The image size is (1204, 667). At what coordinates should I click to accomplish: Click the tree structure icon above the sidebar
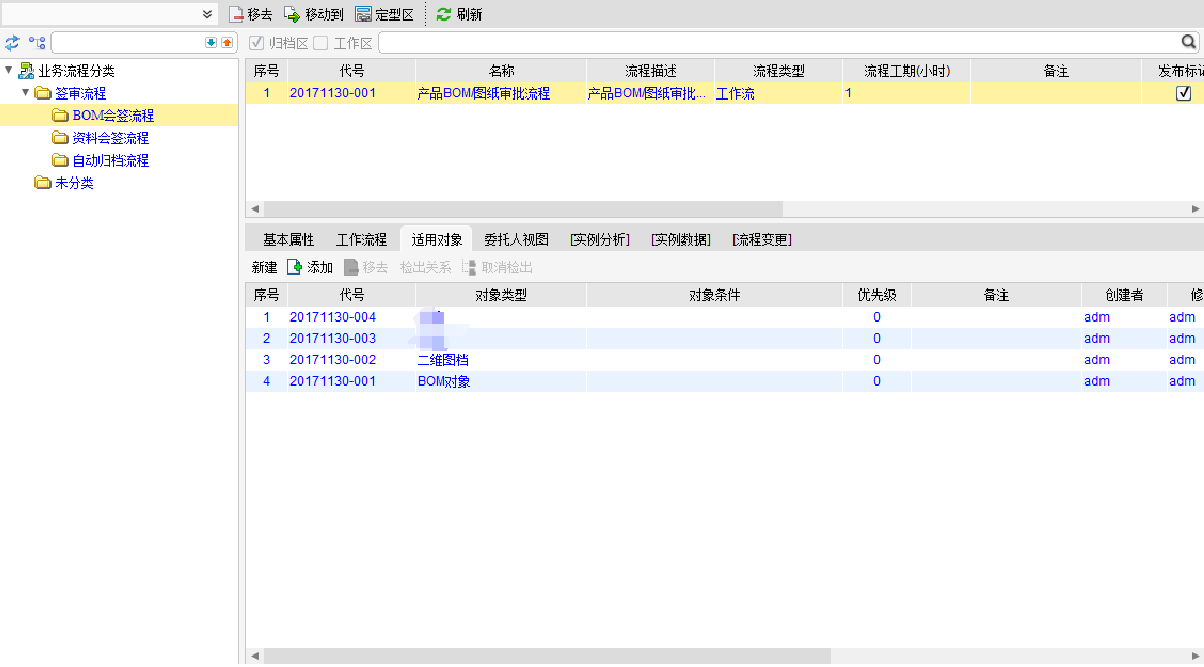(x=37, y=43)
